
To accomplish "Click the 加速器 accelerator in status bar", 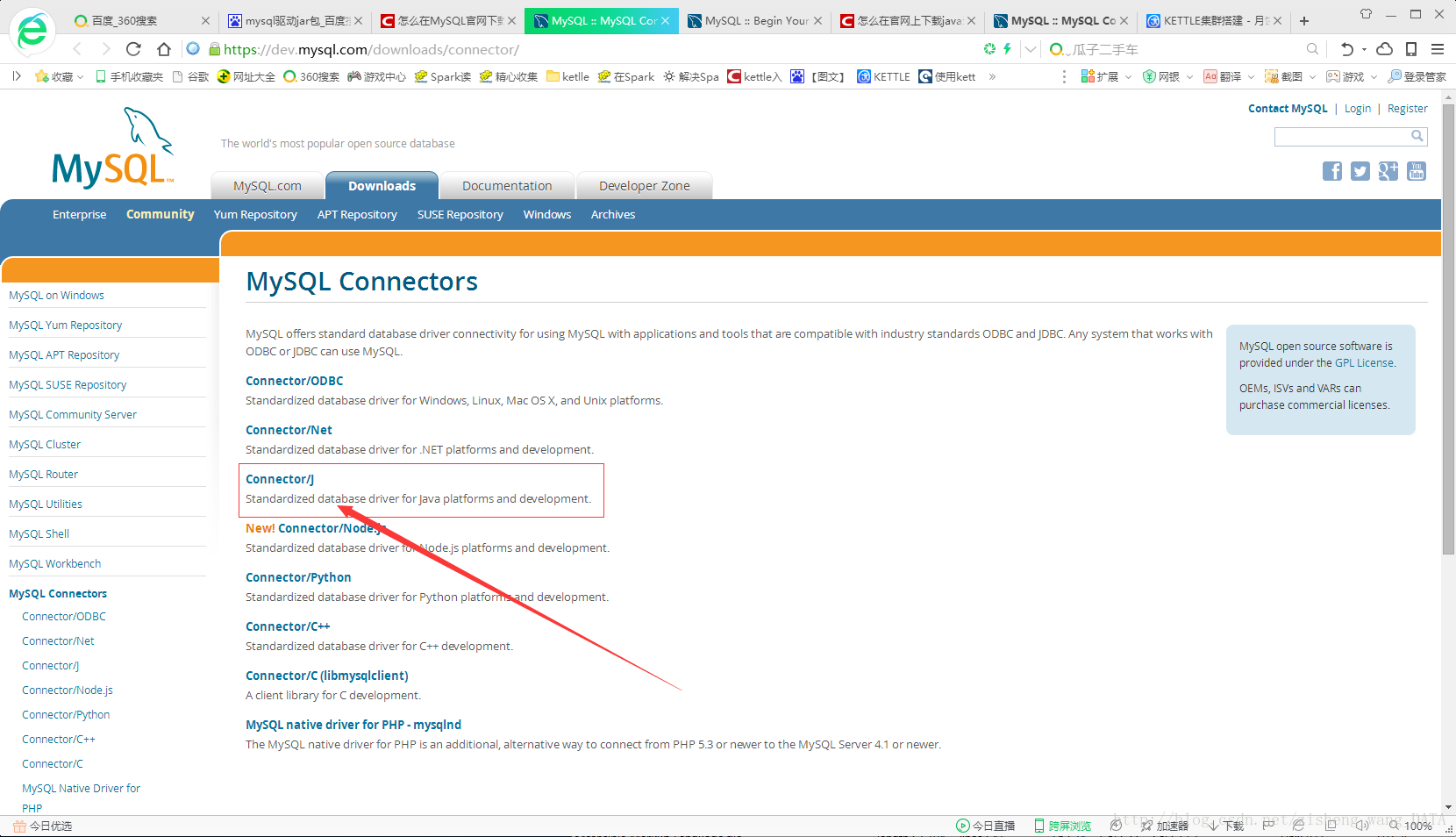I will 1164,826.
